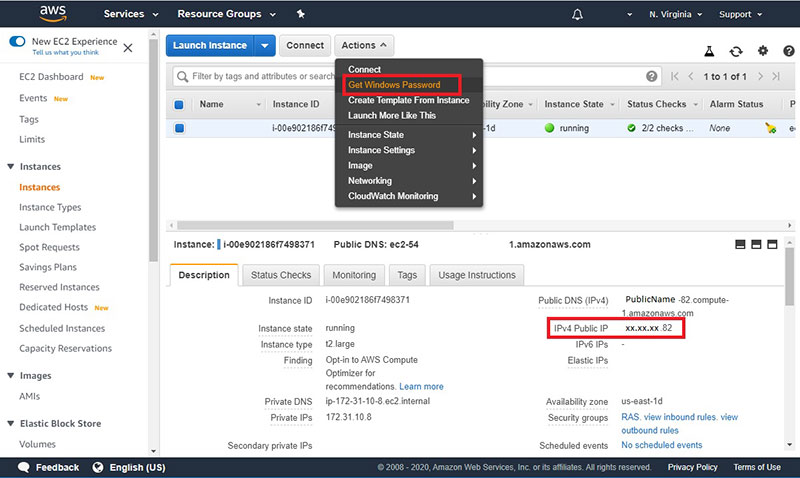Choose Launch More Like This

point(392,115)
